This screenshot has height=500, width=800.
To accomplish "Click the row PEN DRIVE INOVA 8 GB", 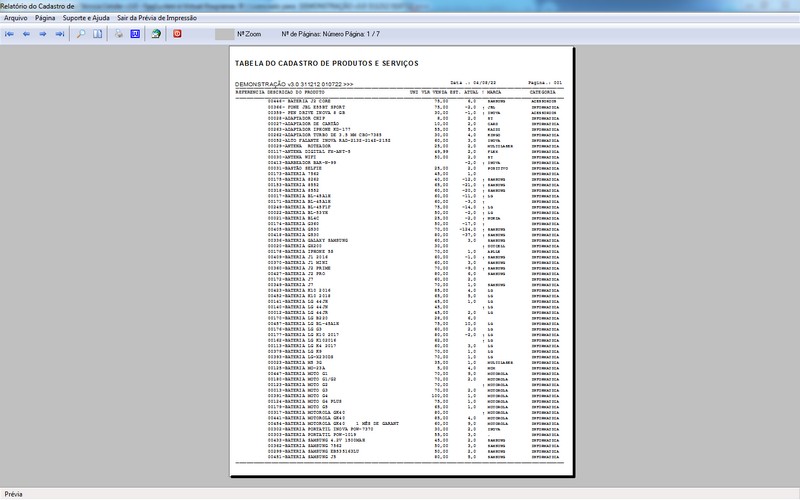I will [x=413, y=113].
